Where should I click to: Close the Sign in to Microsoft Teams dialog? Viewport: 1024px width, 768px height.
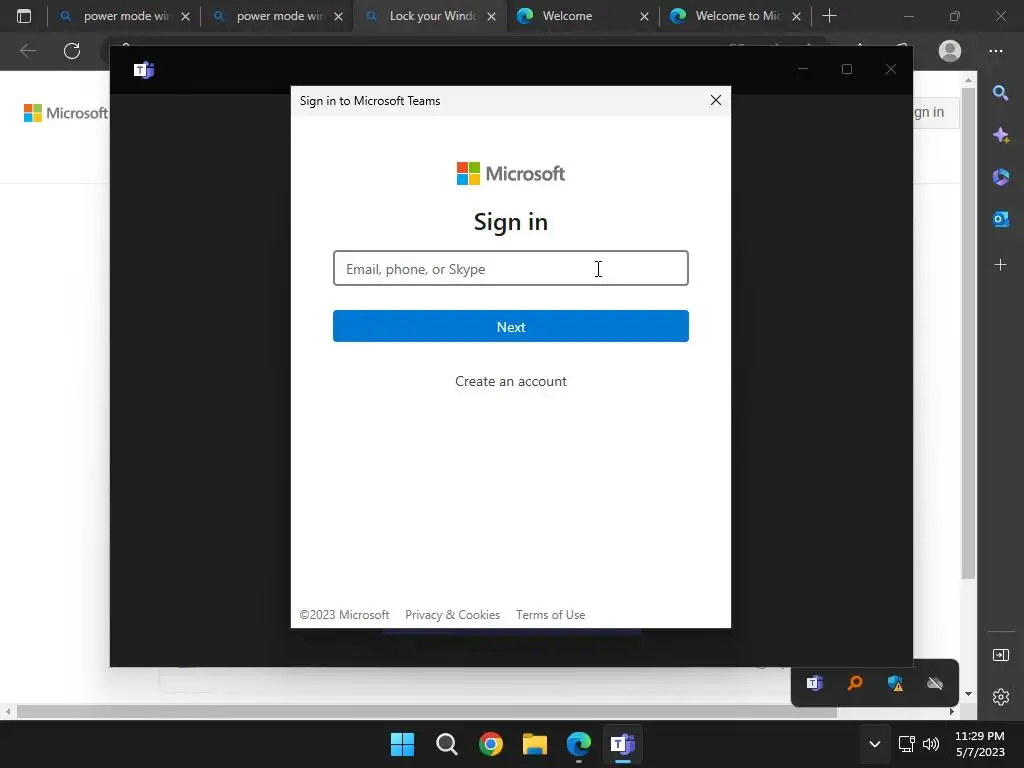[716, 100]
